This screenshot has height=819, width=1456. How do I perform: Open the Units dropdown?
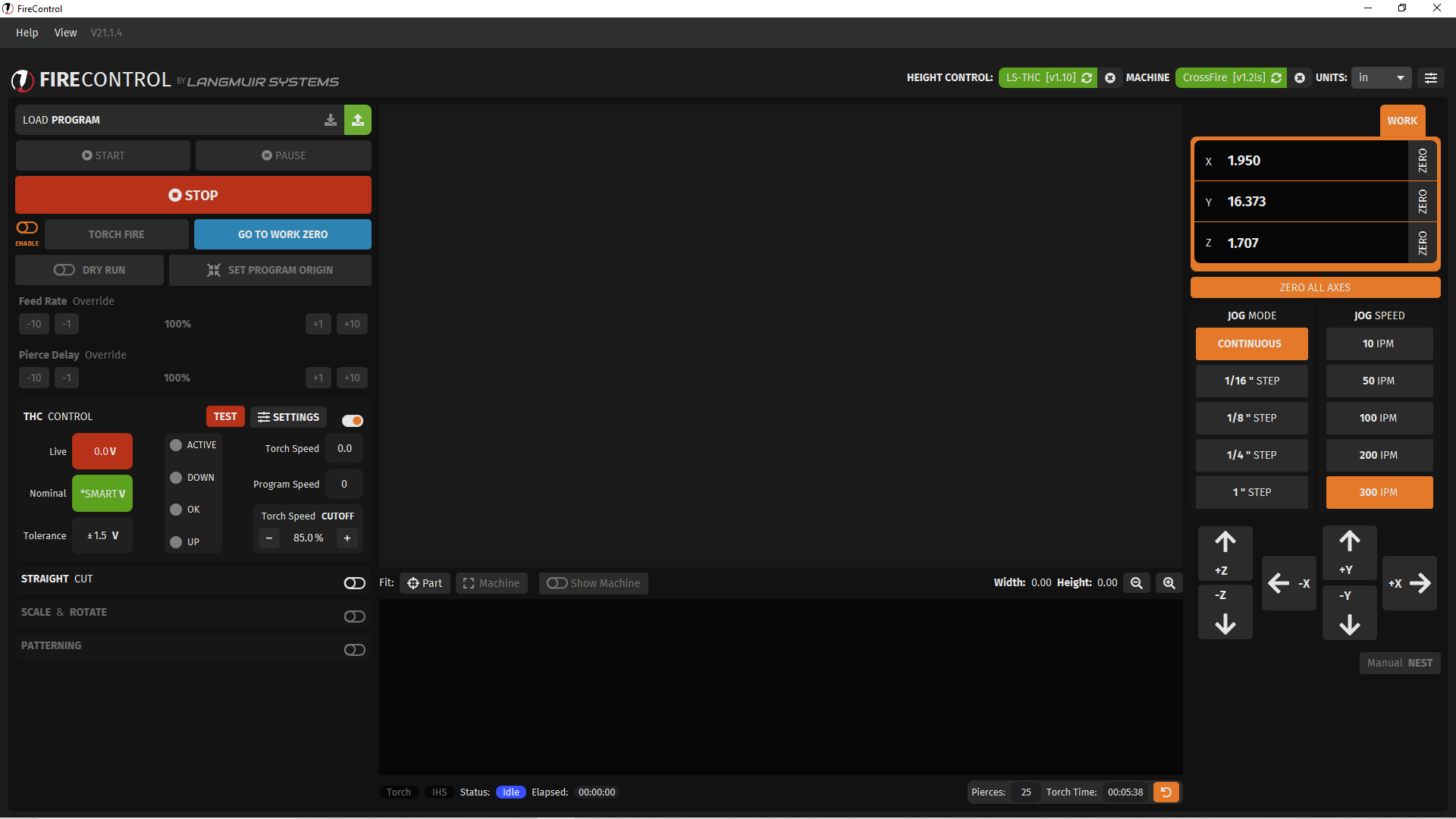(1382, 78)
